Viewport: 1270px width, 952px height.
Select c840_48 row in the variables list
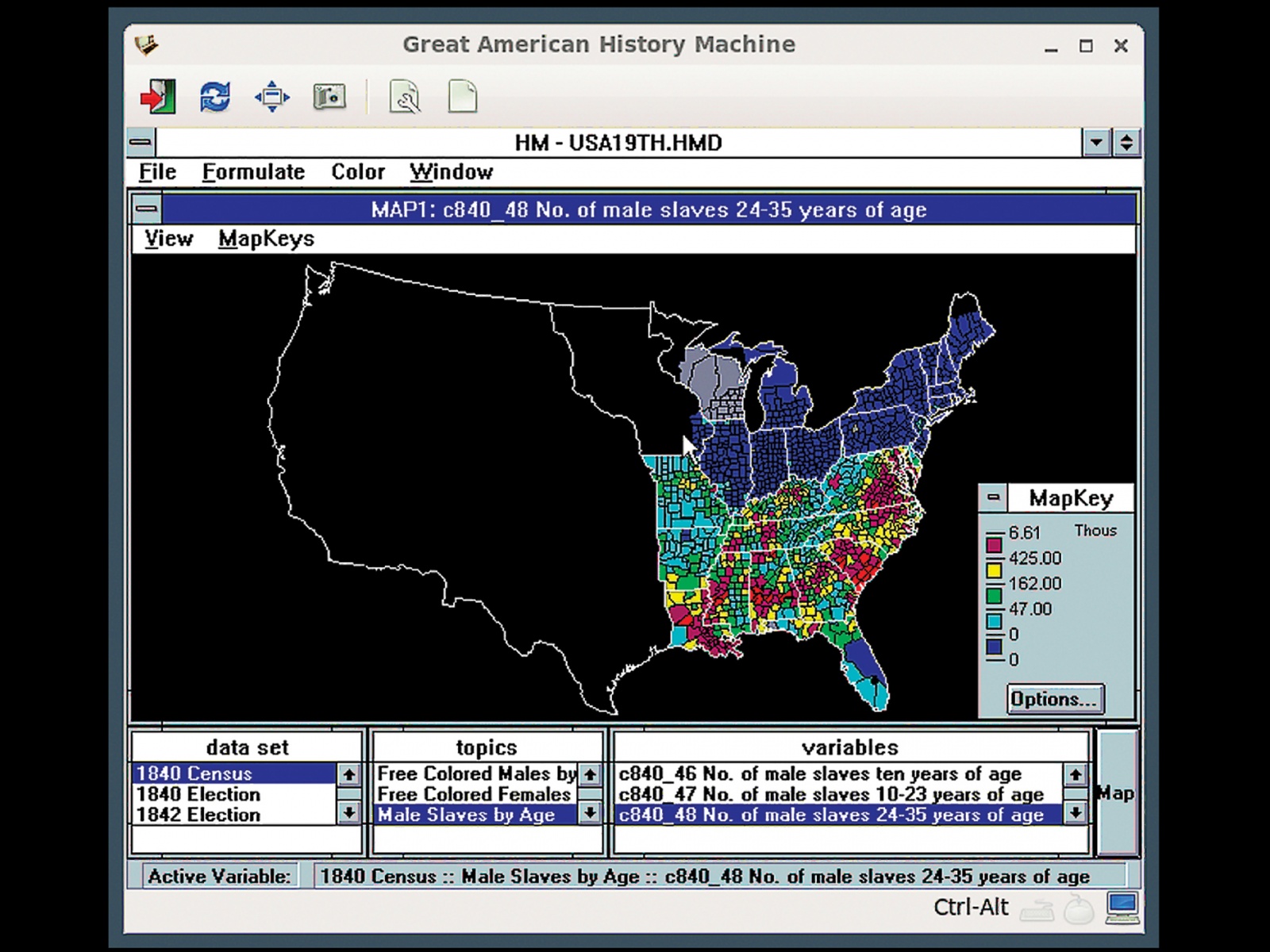[839, 815]
